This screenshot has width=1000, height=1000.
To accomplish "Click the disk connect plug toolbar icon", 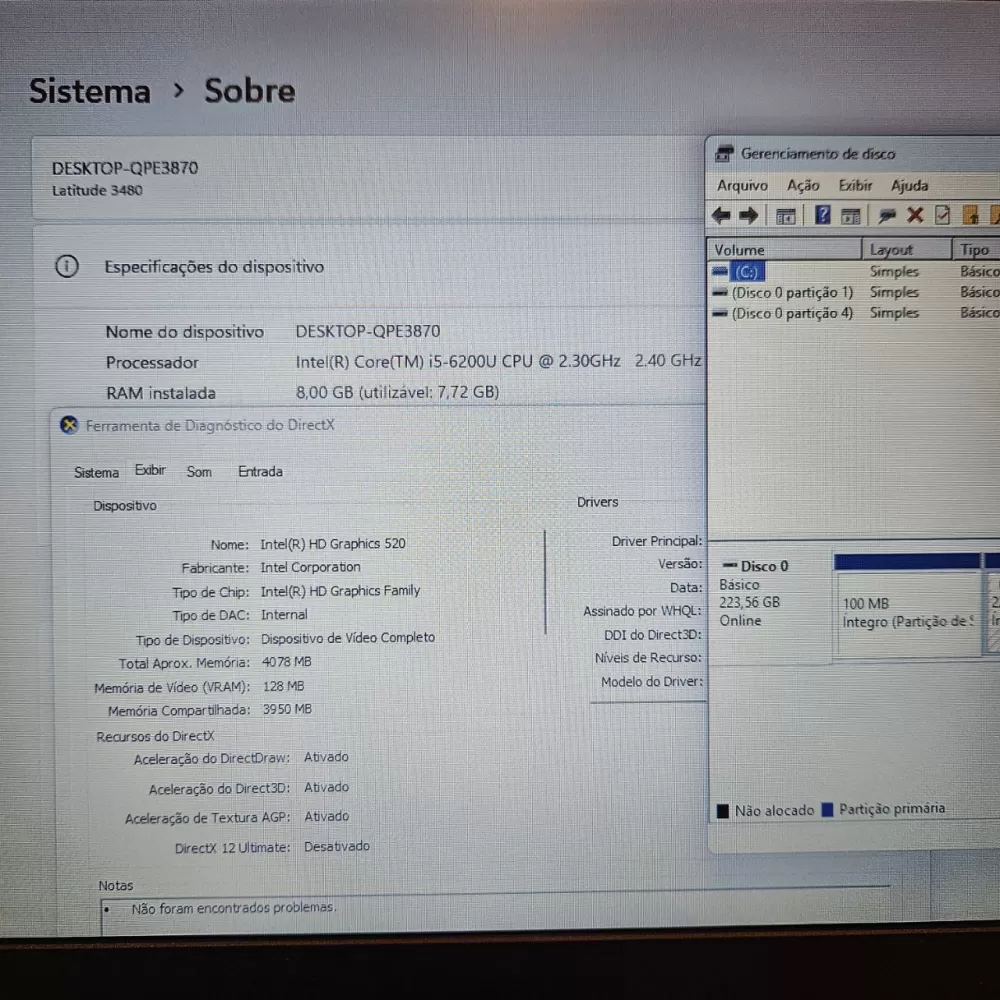I will pos(885,215).
